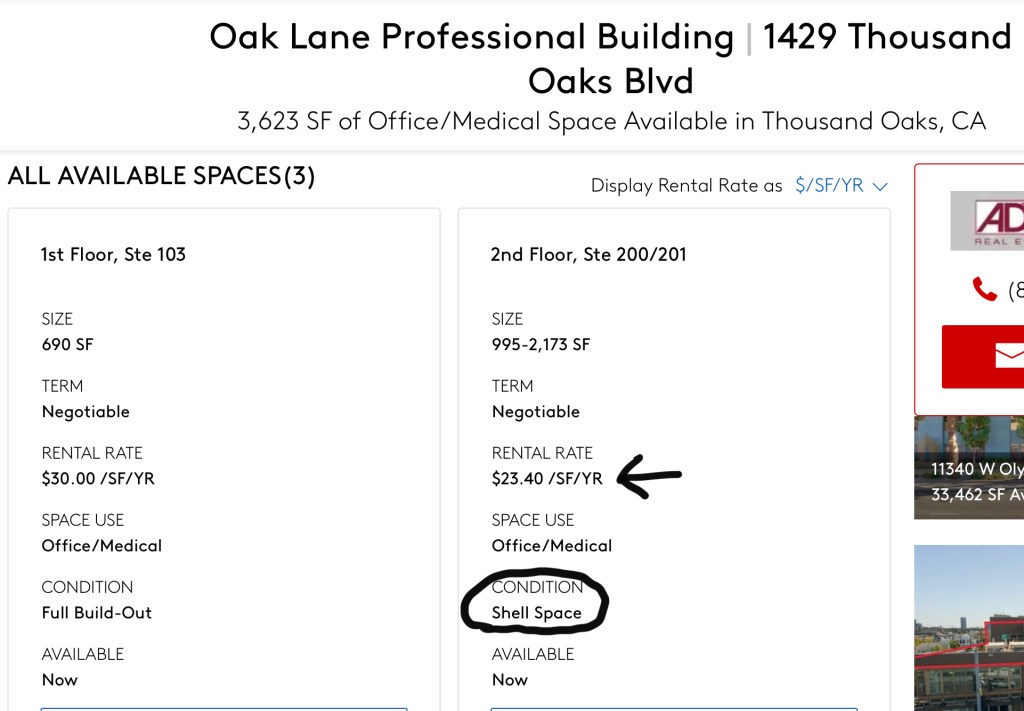Click the hand-drawn arrow annotation
1024x711 pixels.
coord(650,476)
